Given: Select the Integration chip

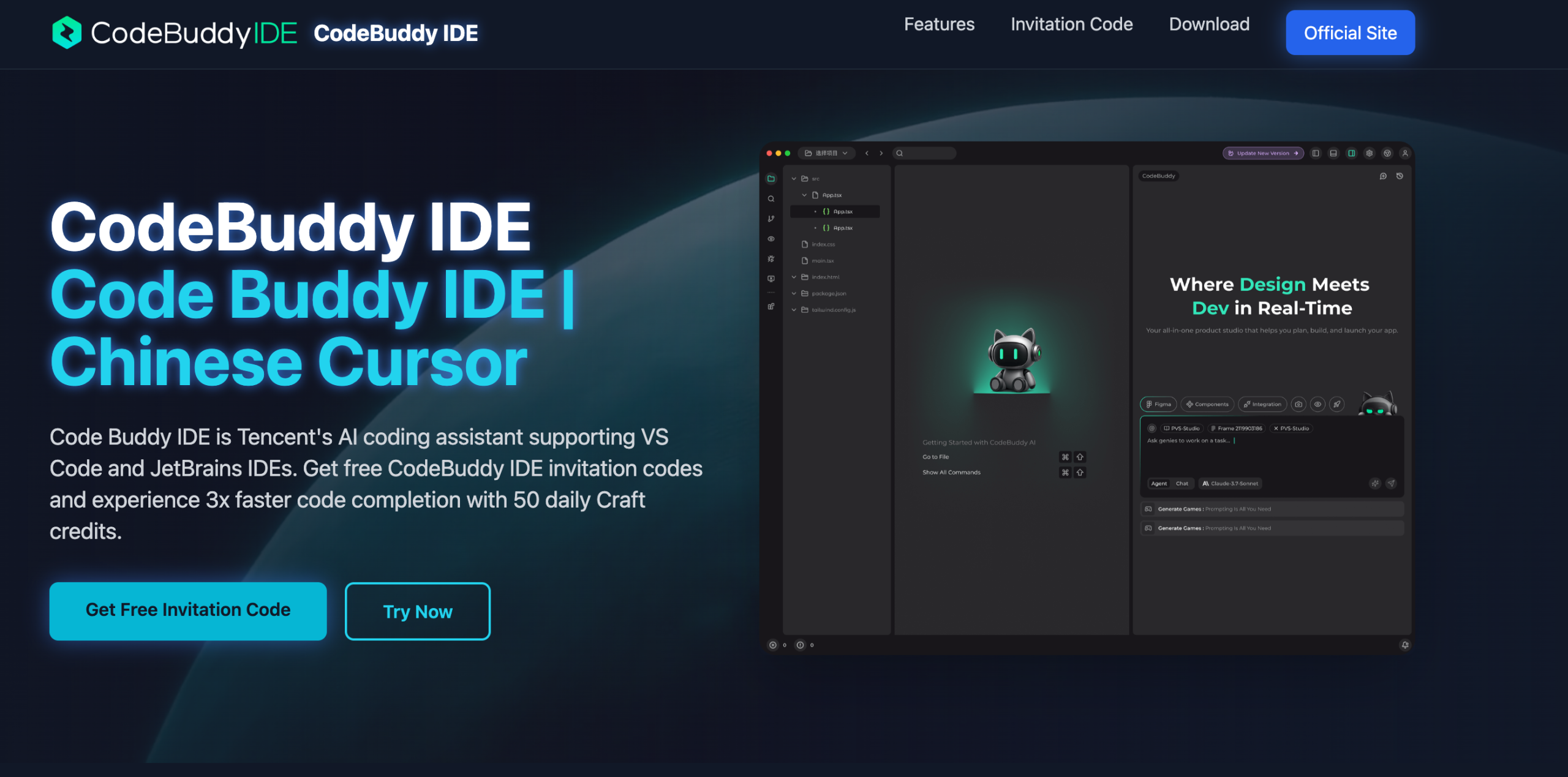Looking at the screenshot, I should [1262, 404].
